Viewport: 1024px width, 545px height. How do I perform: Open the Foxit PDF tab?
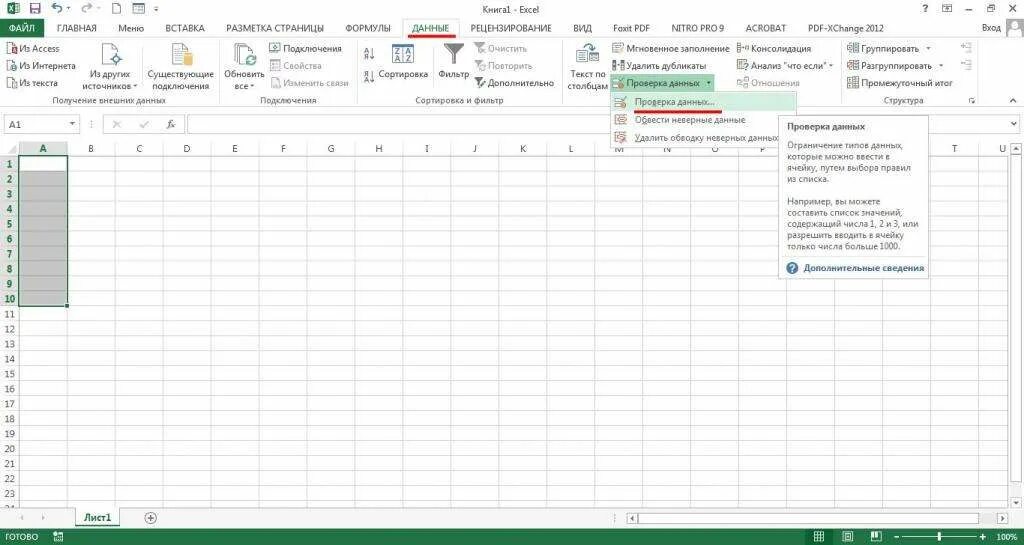click(631, 28)
